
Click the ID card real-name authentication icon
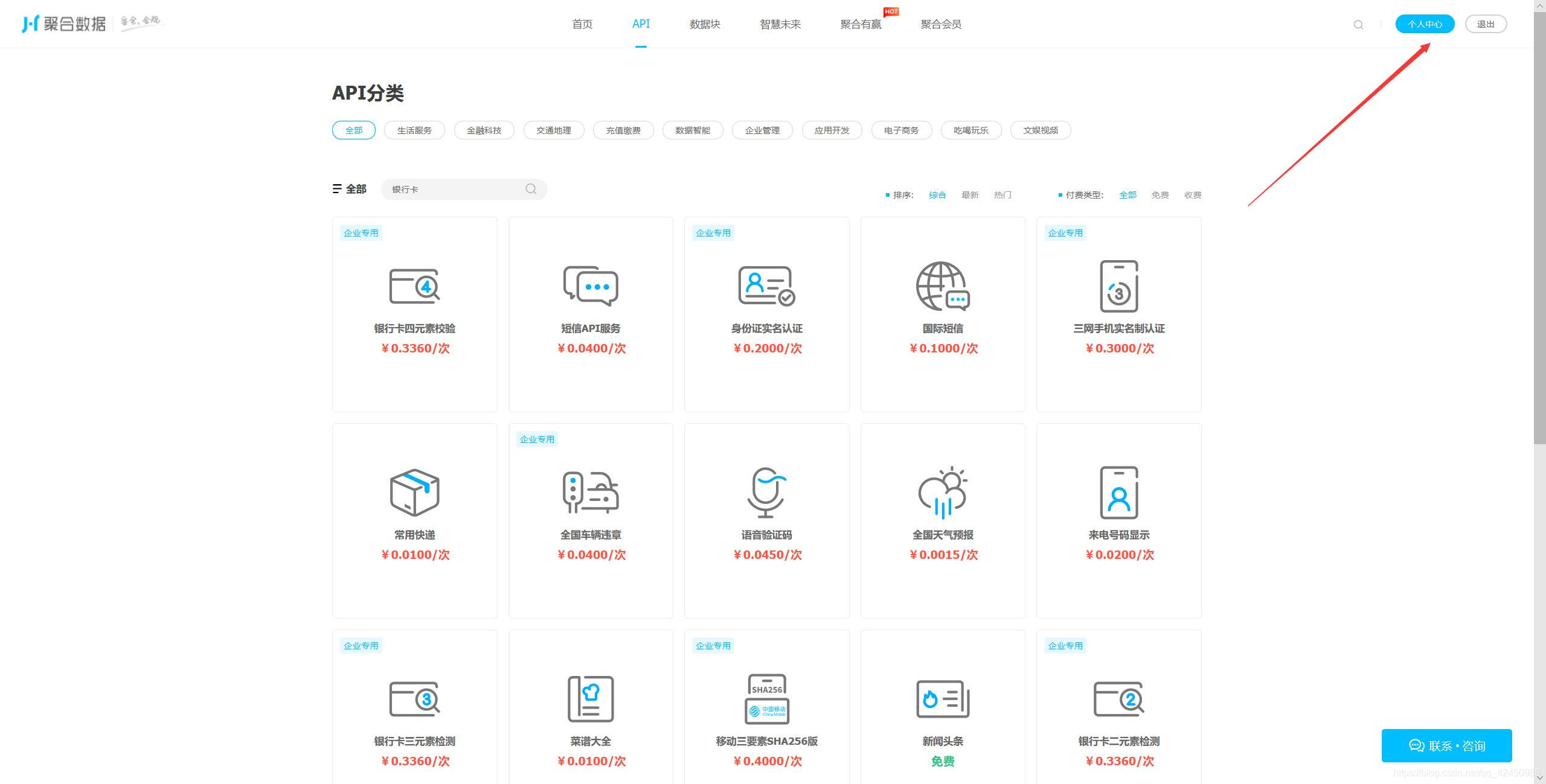coord(766,286)
